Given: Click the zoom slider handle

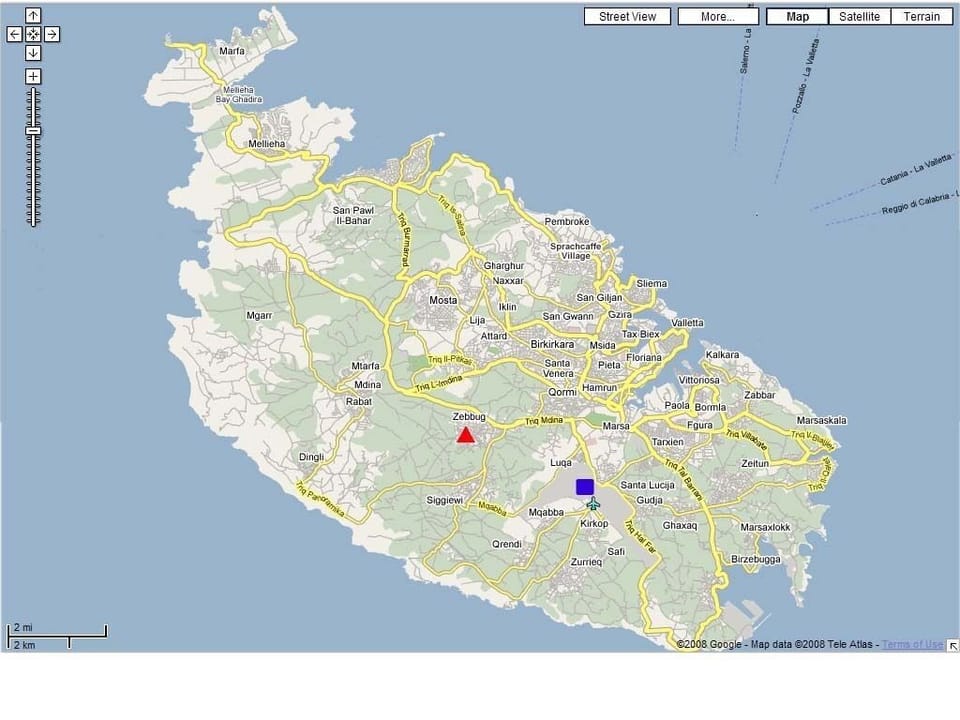Looking at the screenshot, I should click(33, 130).
